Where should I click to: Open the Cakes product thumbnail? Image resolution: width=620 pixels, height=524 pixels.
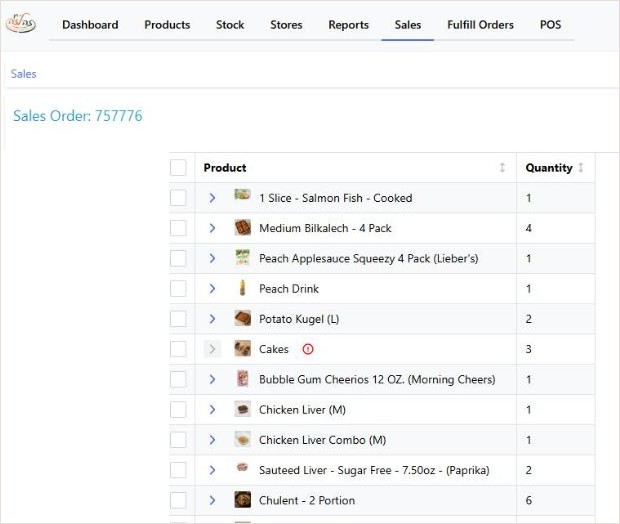tap(242, 348)
